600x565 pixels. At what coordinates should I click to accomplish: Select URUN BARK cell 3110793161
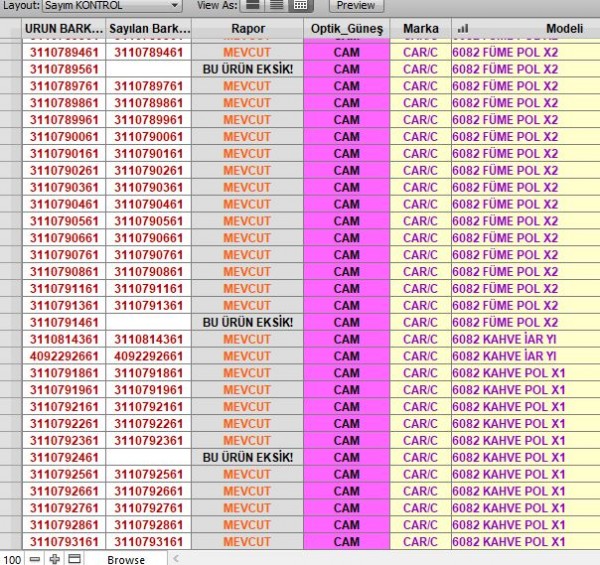tap(64, 541)
